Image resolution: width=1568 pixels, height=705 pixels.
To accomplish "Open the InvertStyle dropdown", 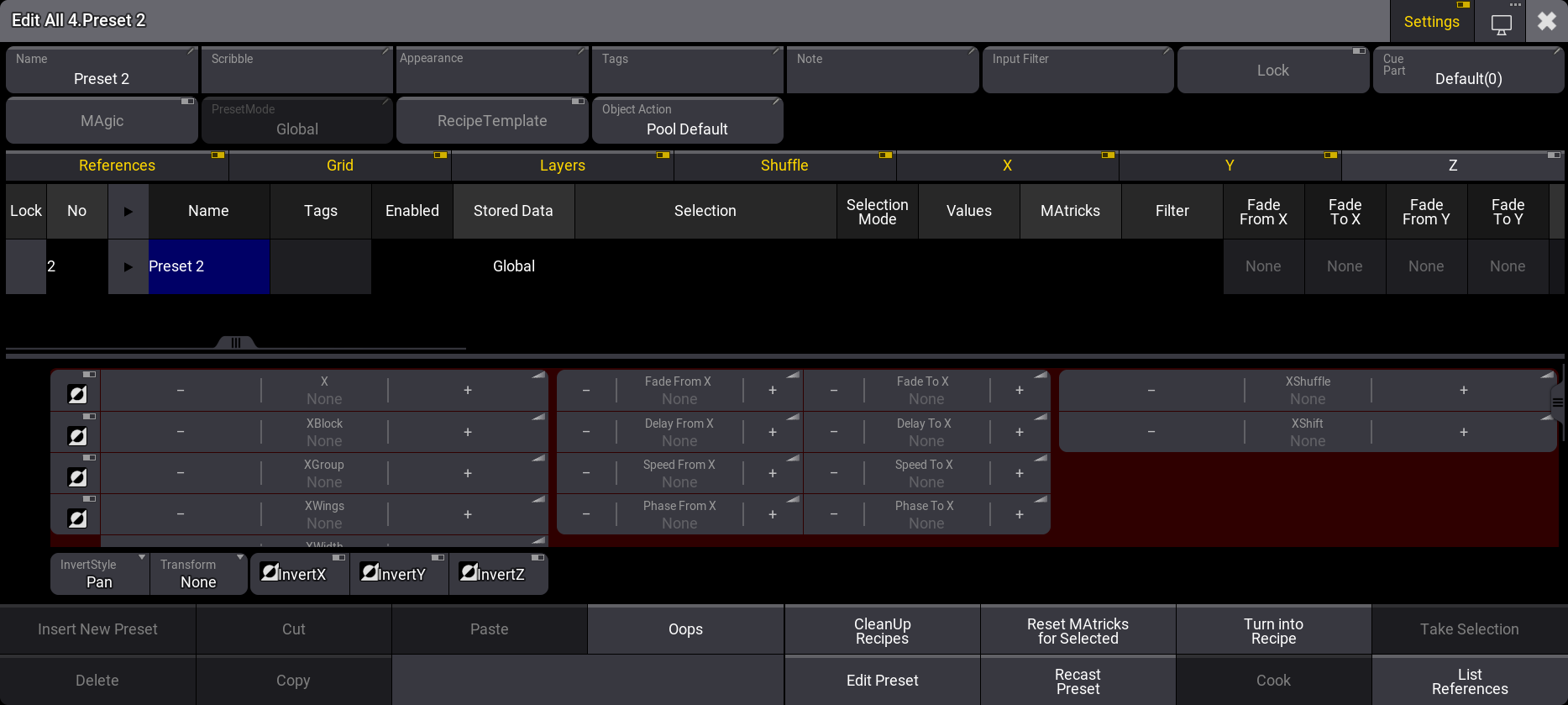I will click(x=99, y=574).
